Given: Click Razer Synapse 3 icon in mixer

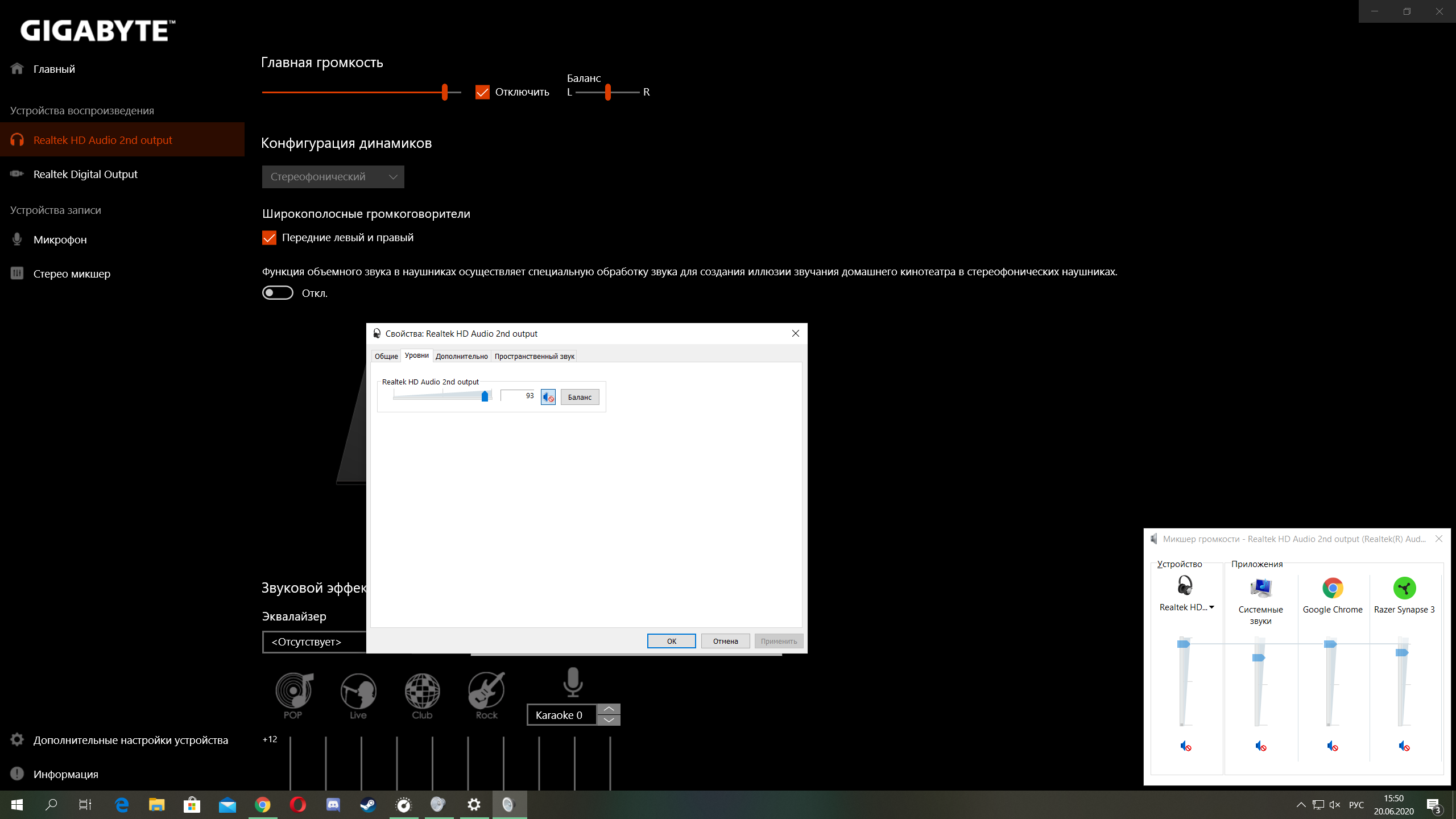Looking at the screenshot, I should (1404, 588).
